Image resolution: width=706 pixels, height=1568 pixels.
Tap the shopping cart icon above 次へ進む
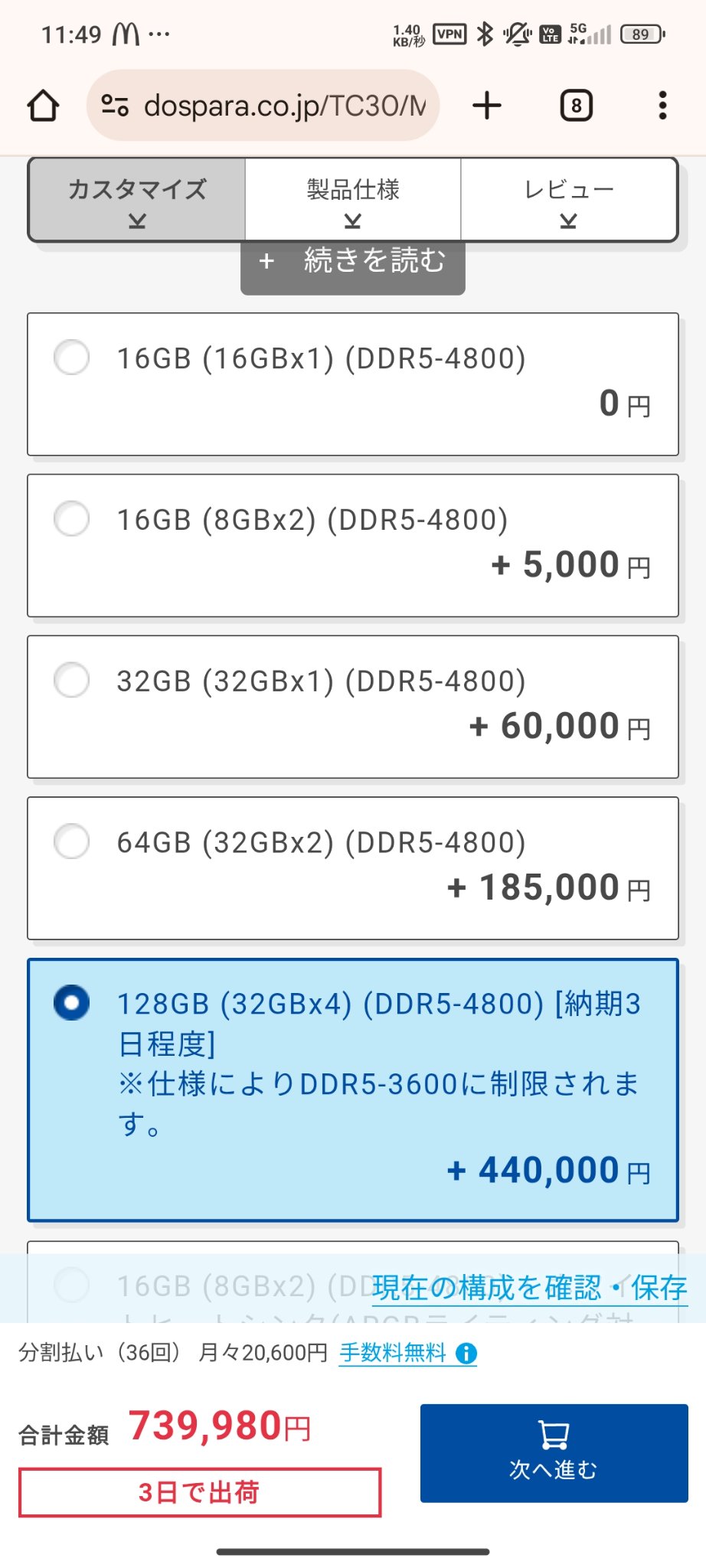tap(554, 1435)
